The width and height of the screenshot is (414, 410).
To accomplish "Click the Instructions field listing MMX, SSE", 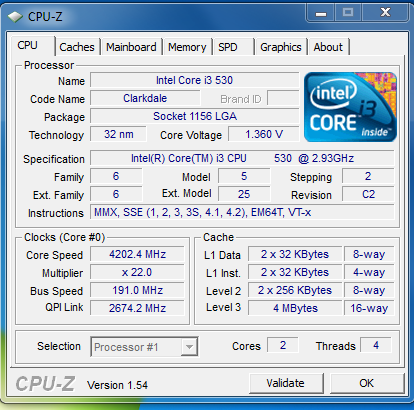I will coord(242,212).
